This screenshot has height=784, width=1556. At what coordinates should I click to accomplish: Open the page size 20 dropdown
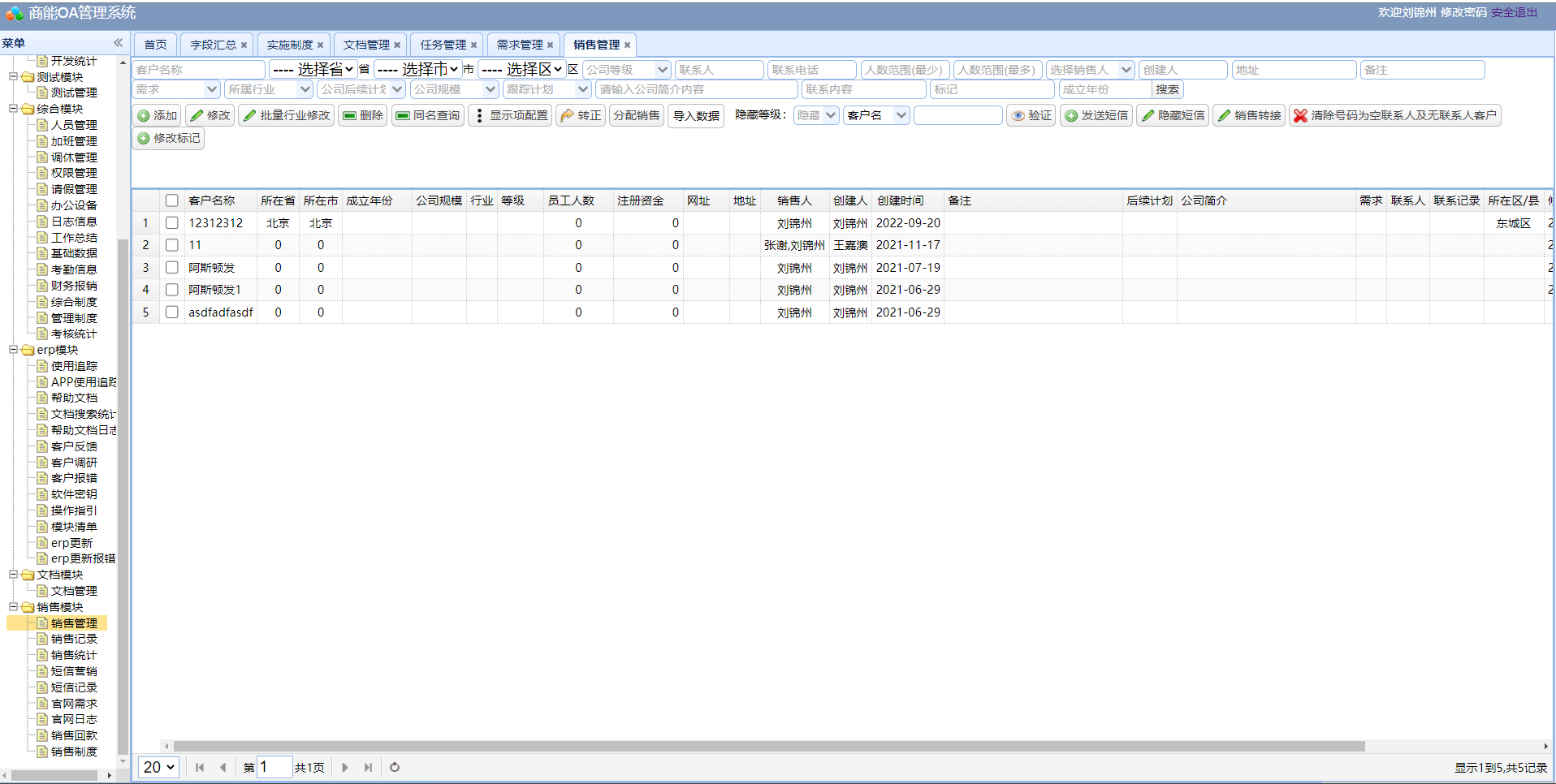(x=159, y=767)
